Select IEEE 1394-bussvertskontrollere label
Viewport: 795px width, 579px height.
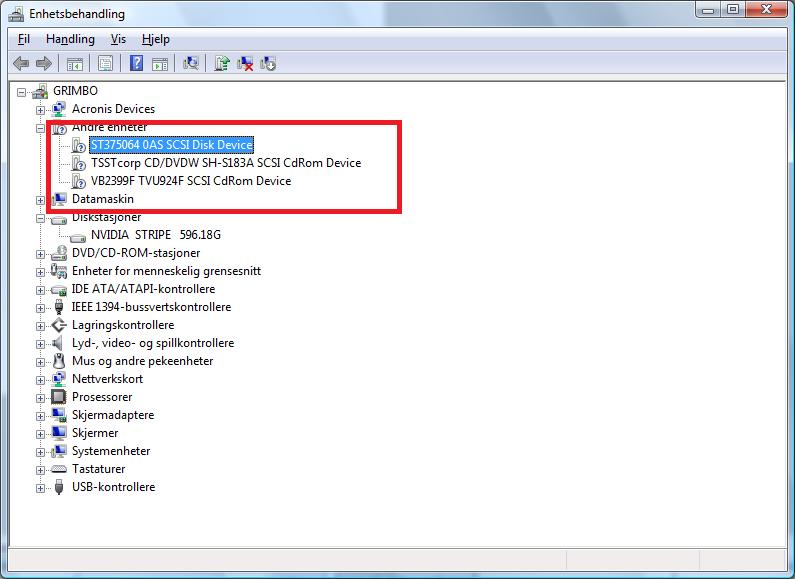151,307
